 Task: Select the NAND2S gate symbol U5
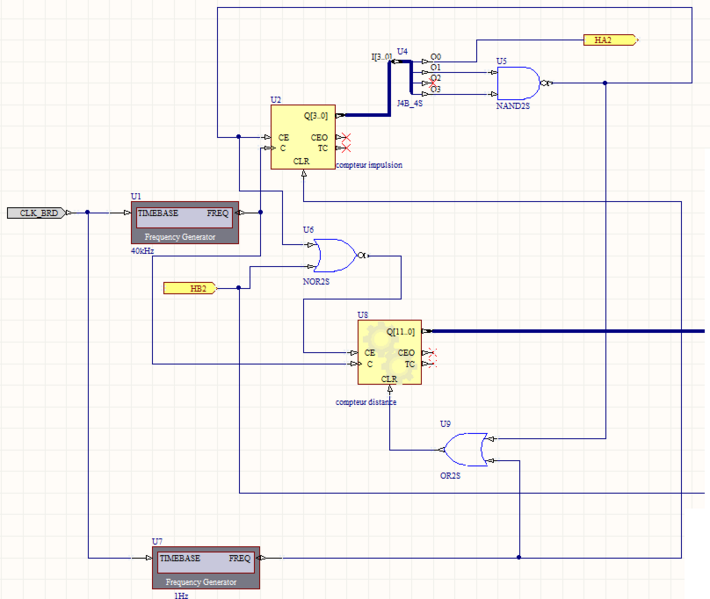pos(518,83)
